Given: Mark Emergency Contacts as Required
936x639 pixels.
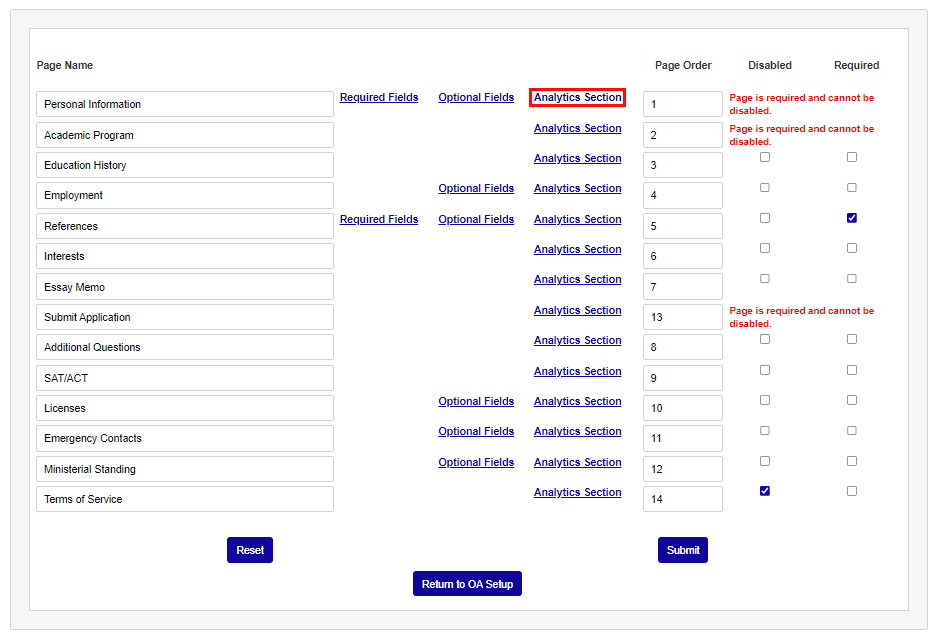Looking at the screenshot, I should pyautogui.click(x=852, y=430).
